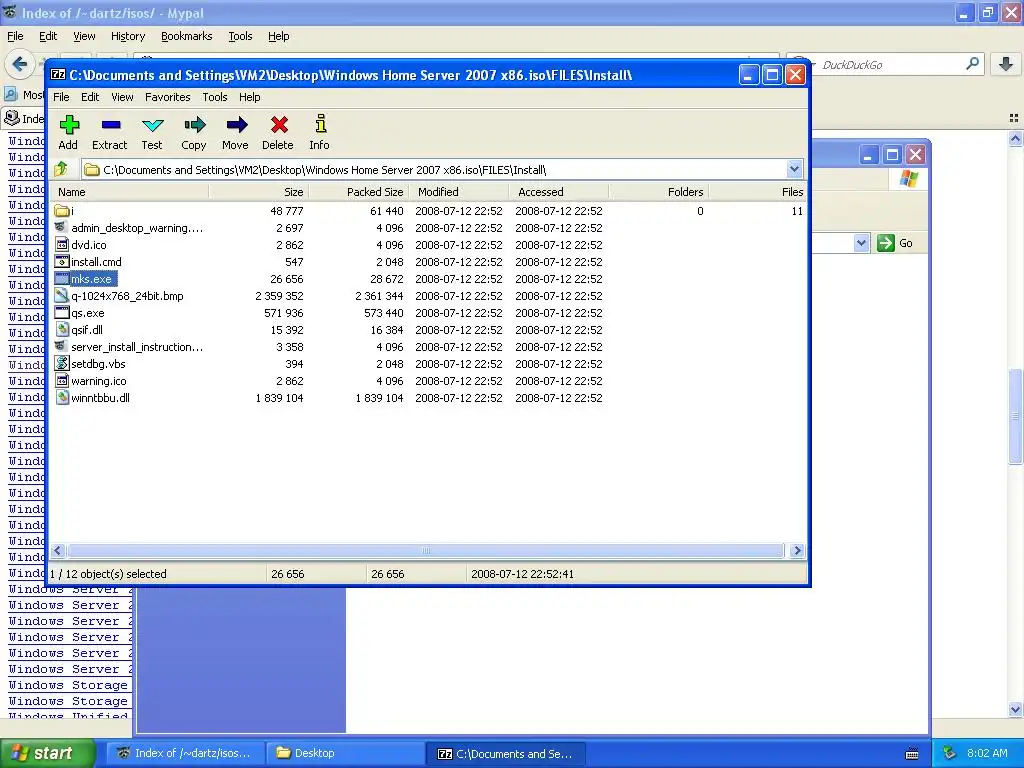Screen dimensions: 1024x768
Task: Click the DuckDuckGo search magnifier icon
Action: [x=972, y=64]
